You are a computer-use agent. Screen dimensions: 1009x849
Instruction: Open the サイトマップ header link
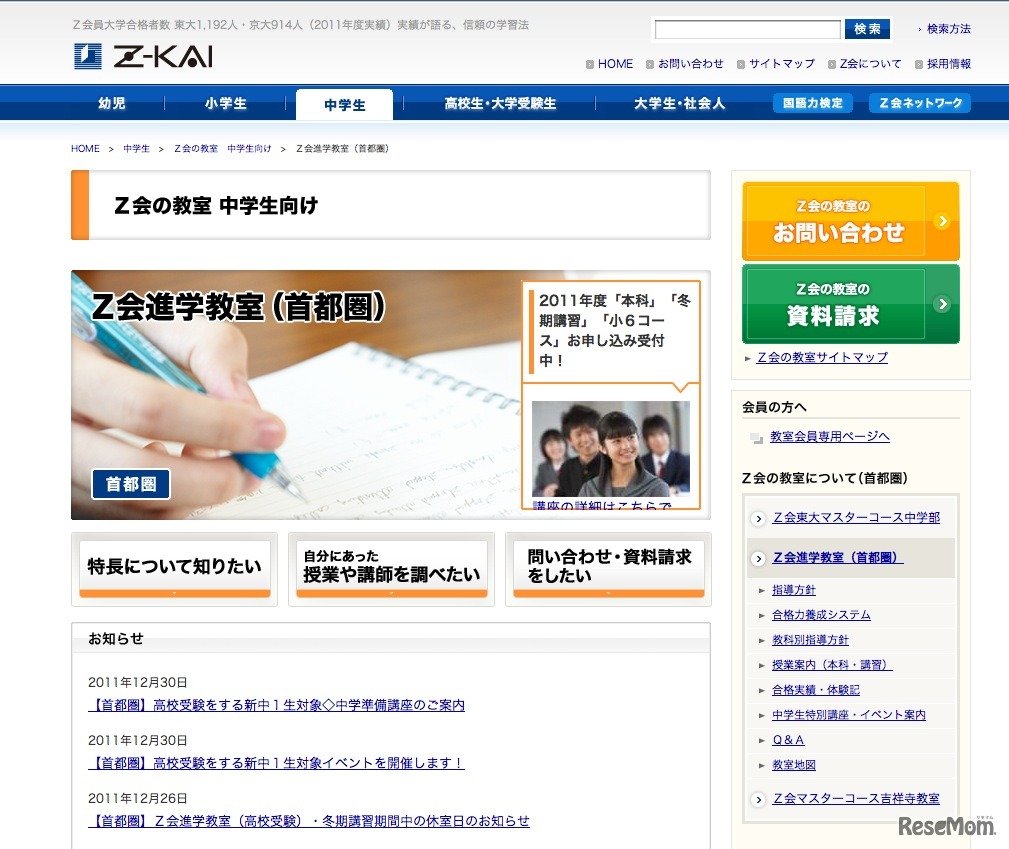(782, 64)
